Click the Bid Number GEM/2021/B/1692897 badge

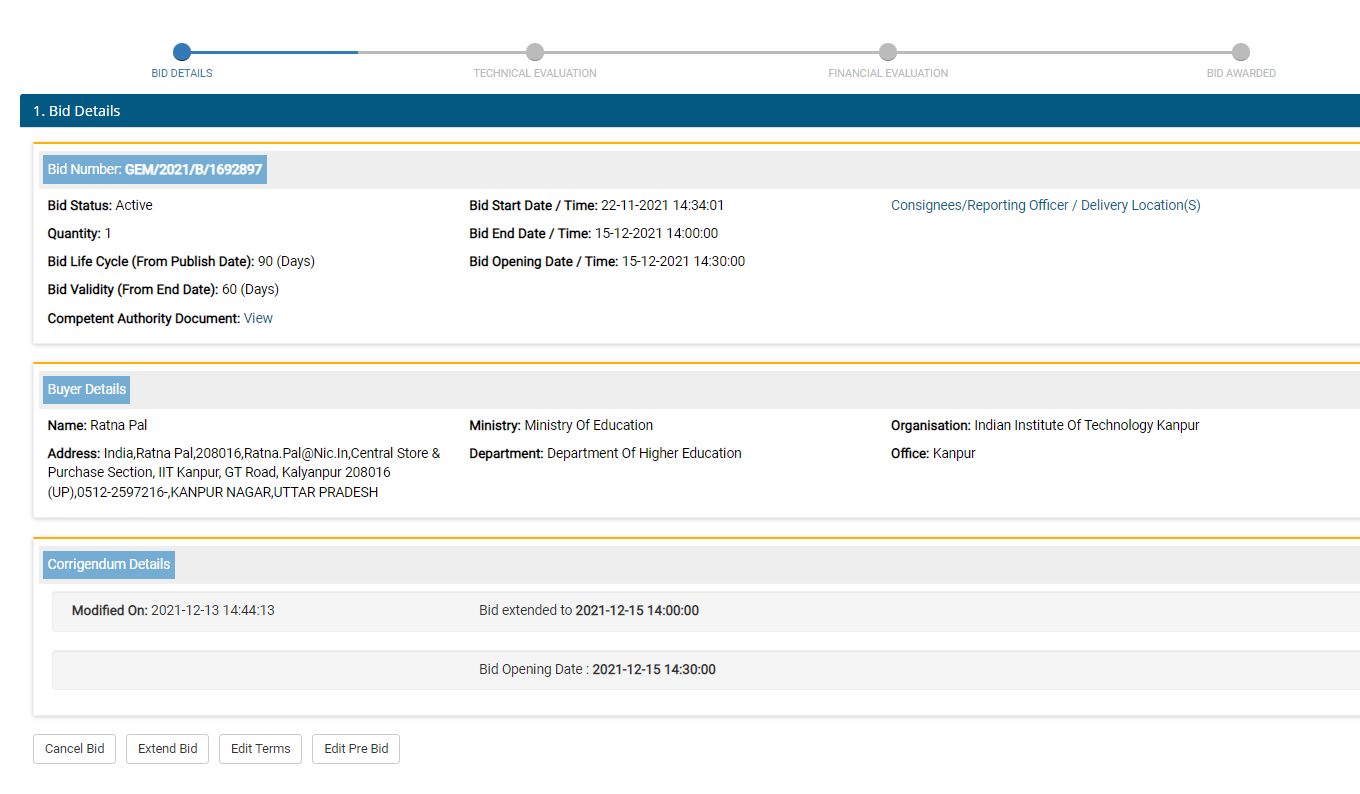click(x=155, y=170)
